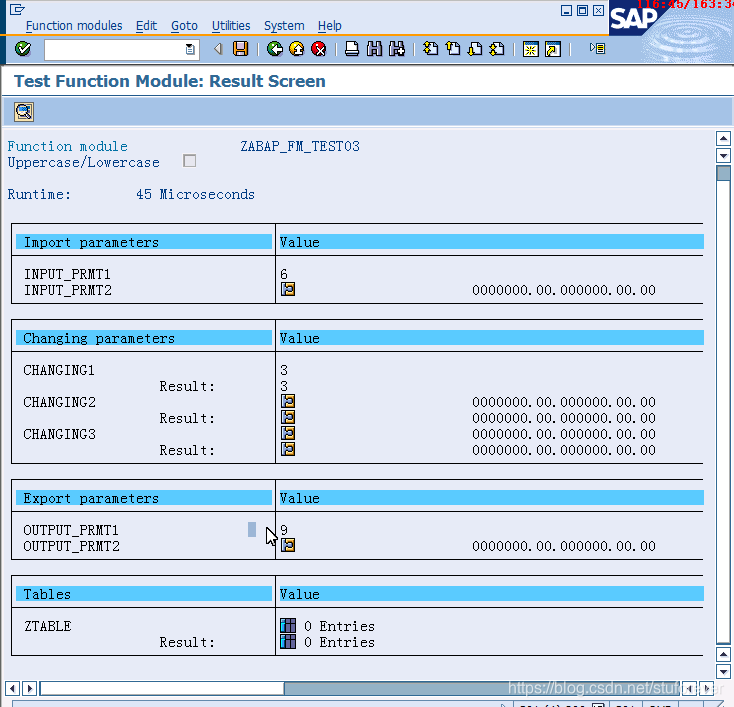
Task: Click the Next Page icon
Action: coord(475,49)
